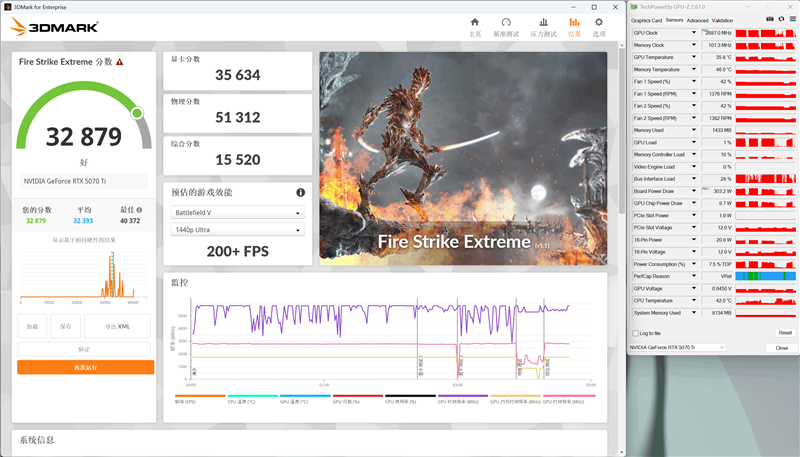Open the System Memory Used sensor dropdown

(x=693, y=313)
